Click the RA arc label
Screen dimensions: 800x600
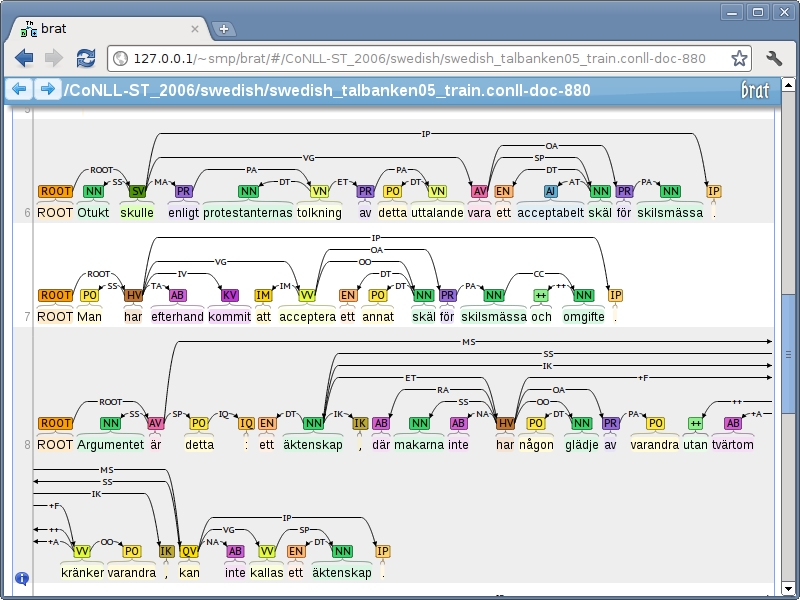tap(443, 390)
